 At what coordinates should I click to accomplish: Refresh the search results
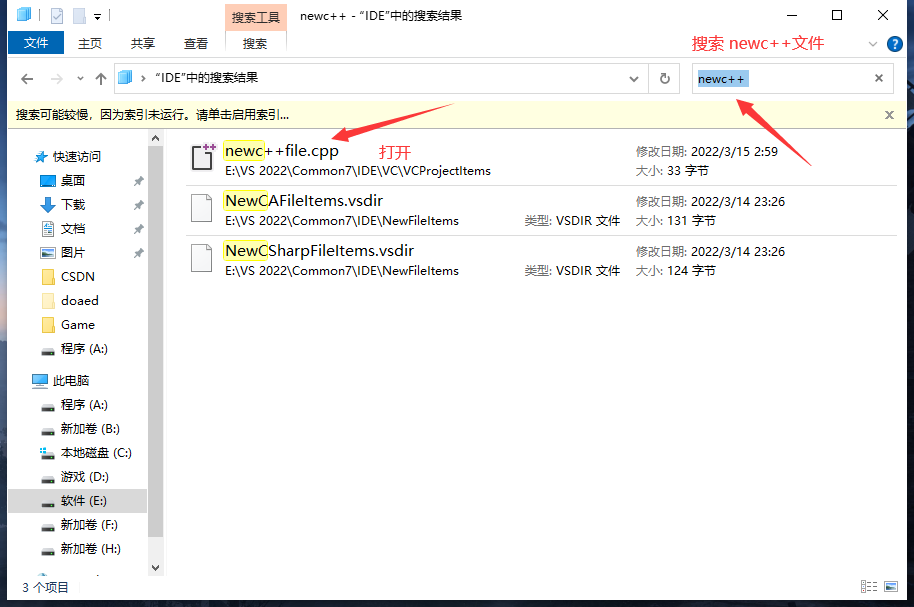665,79
